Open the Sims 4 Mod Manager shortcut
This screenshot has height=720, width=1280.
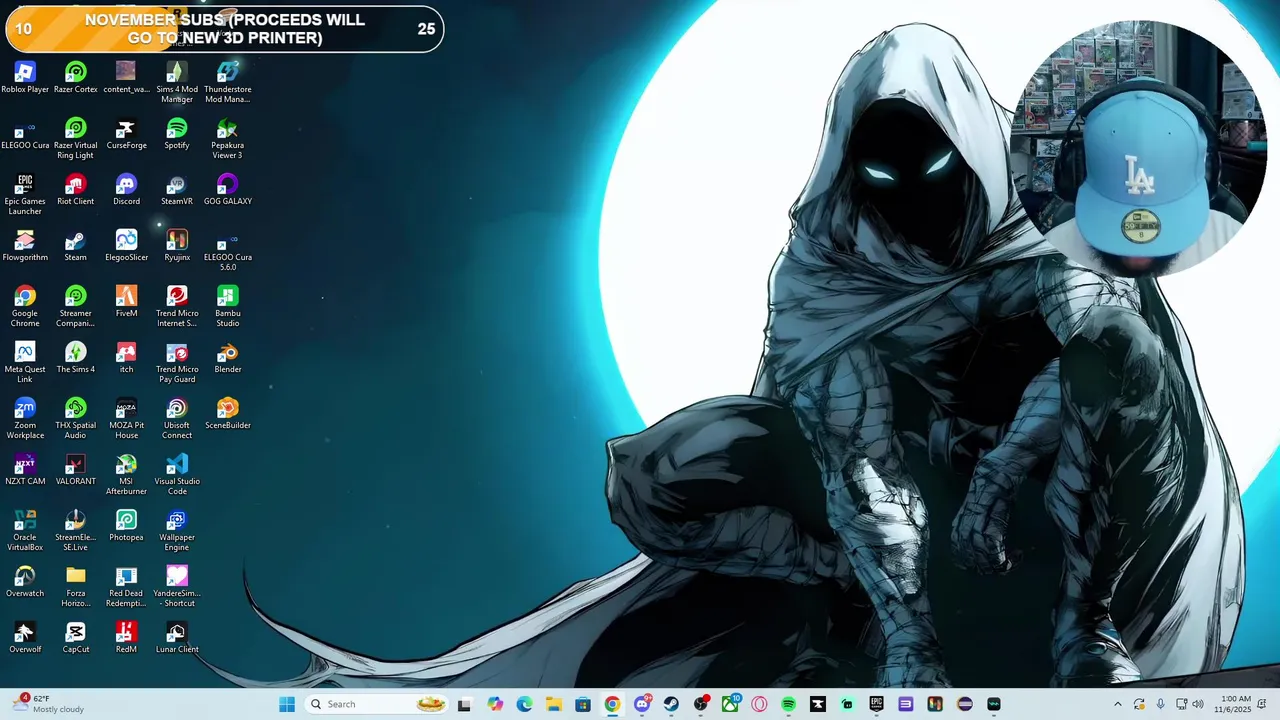[177, 82]
